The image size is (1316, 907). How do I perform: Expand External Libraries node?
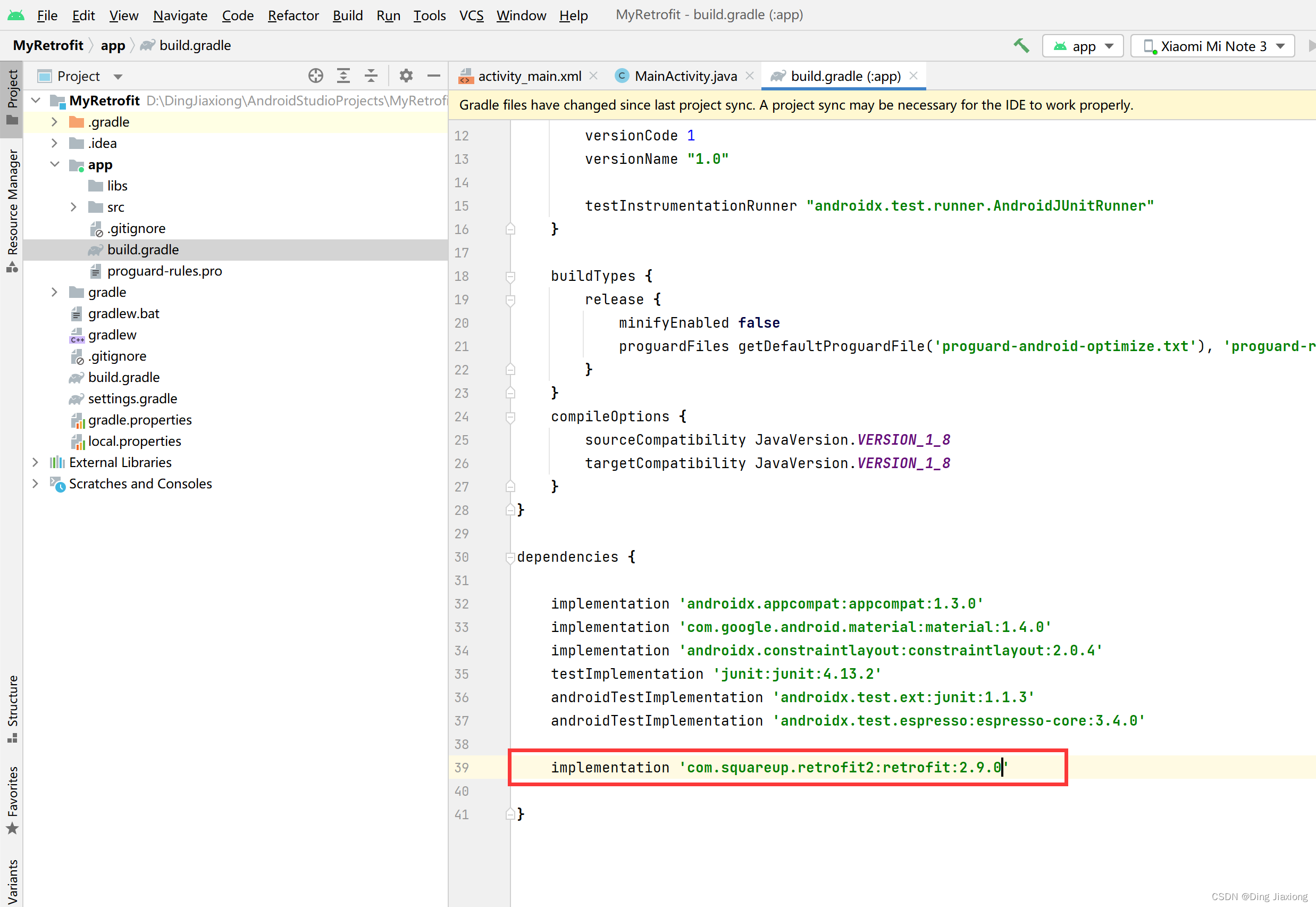pyautogui.click(x=36, y=463)
